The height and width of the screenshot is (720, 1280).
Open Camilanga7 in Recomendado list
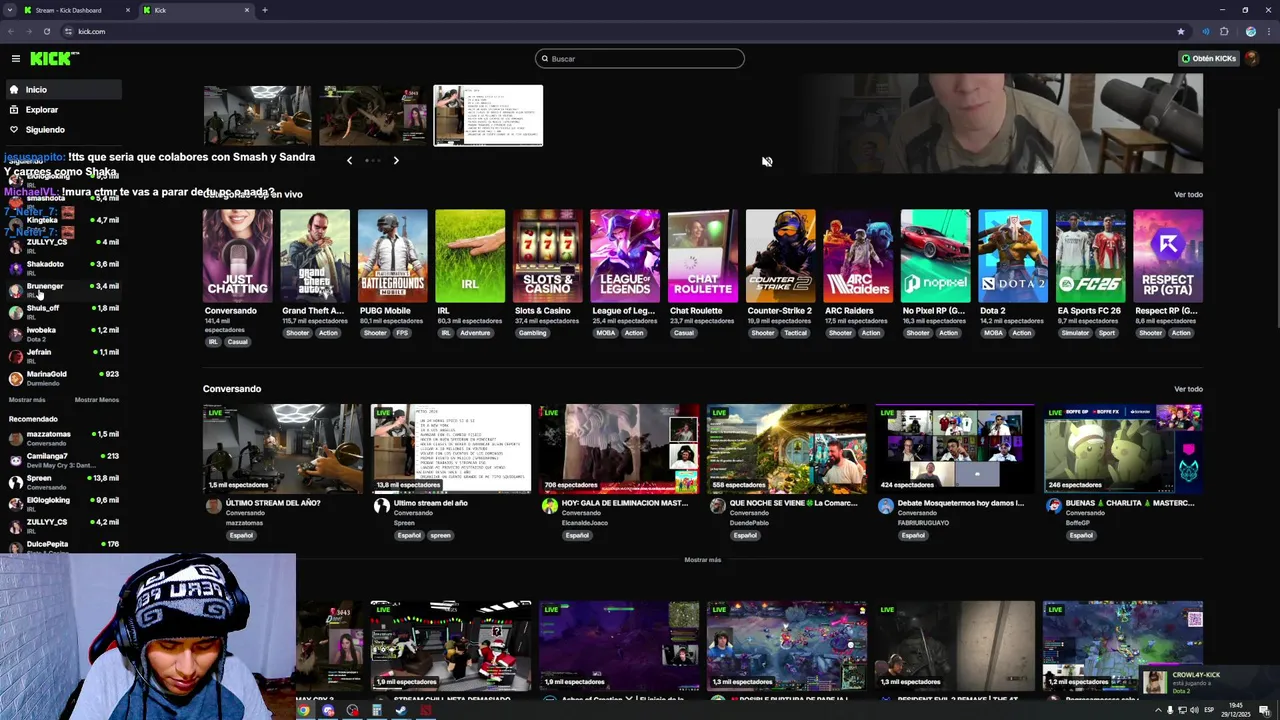(63, 460)
